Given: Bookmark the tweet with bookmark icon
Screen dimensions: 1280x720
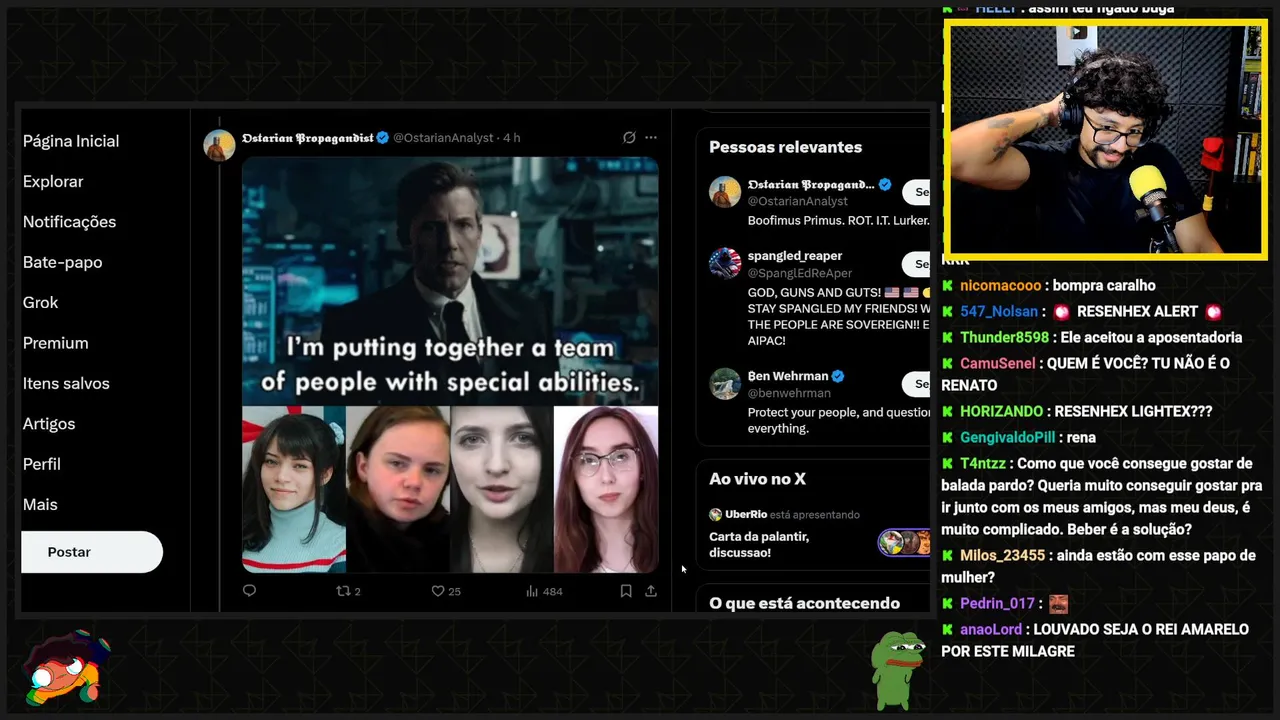Looking at the screenshot, I should 626,591.
